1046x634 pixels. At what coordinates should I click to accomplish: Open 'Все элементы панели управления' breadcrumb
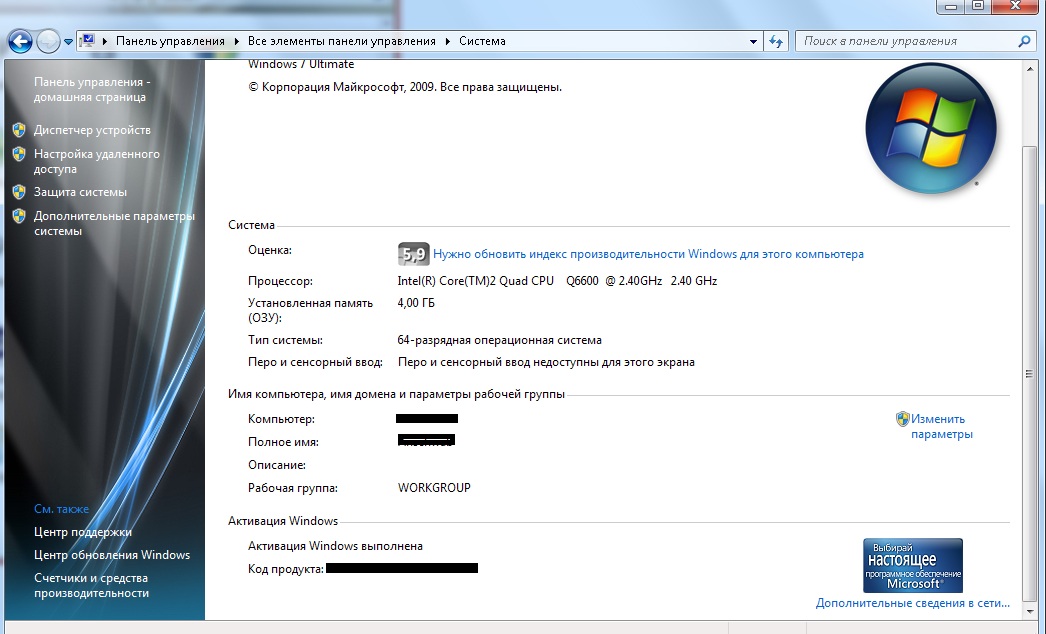tap(342, 41)
